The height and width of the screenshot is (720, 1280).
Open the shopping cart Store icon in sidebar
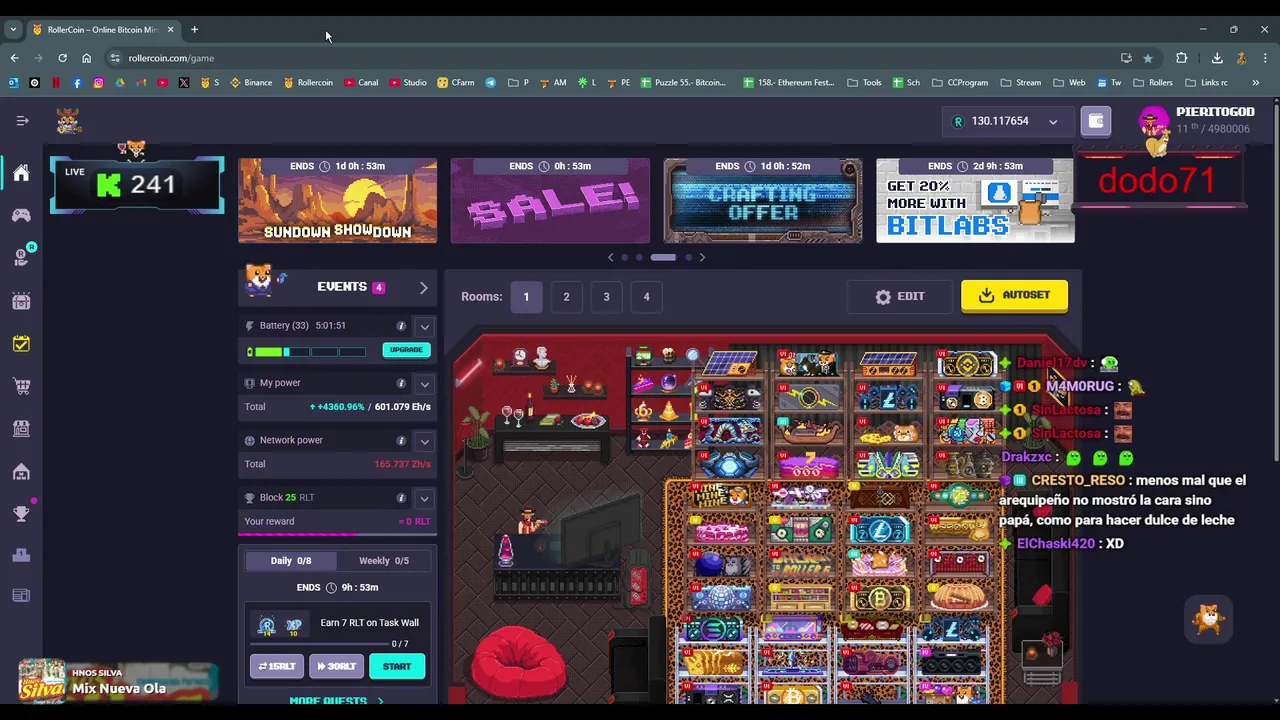pos(21,386)
